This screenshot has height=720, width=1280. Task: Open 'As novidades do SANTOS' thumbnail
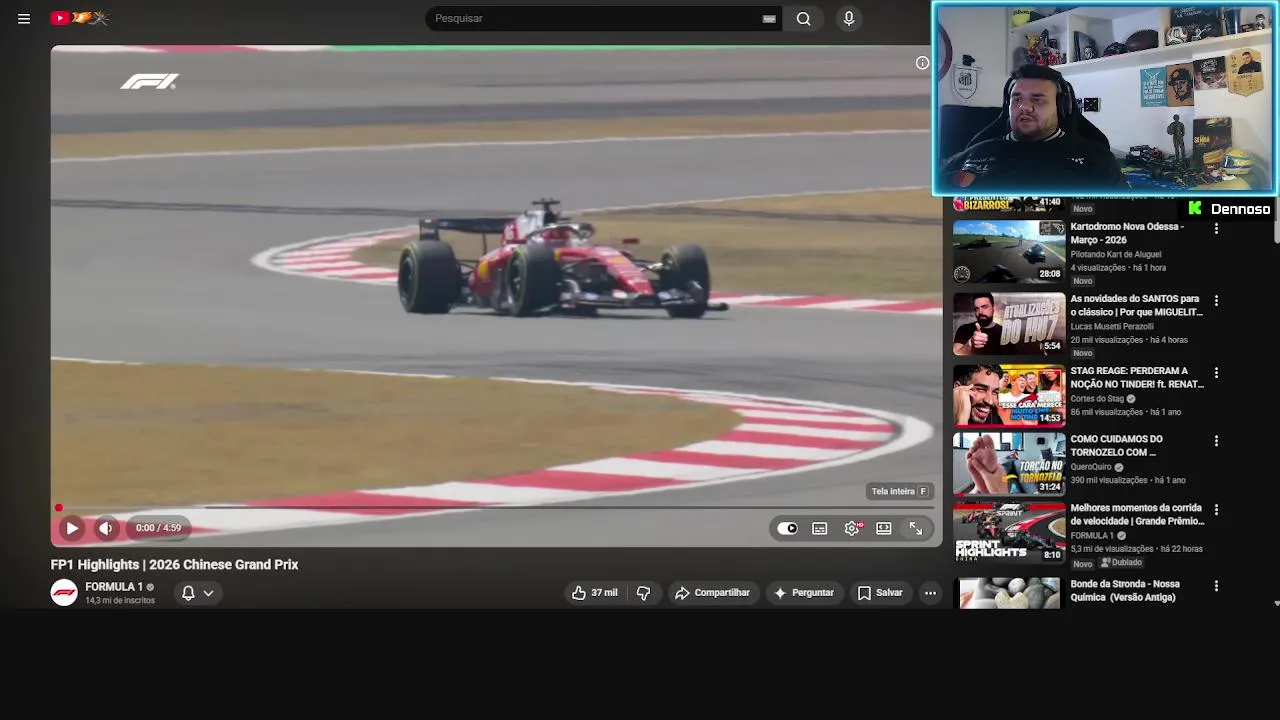[1009, 324]
